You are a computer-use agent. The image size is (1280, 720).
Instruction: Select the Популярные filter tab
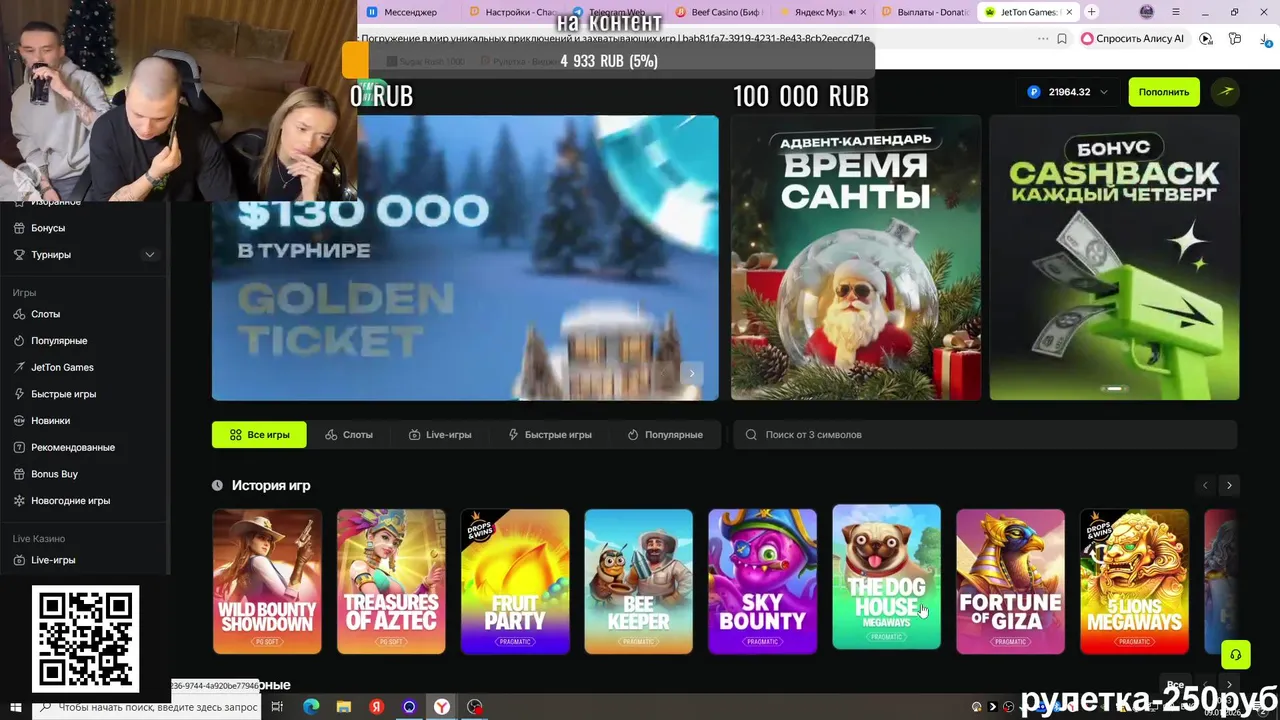tap(665, 435)
